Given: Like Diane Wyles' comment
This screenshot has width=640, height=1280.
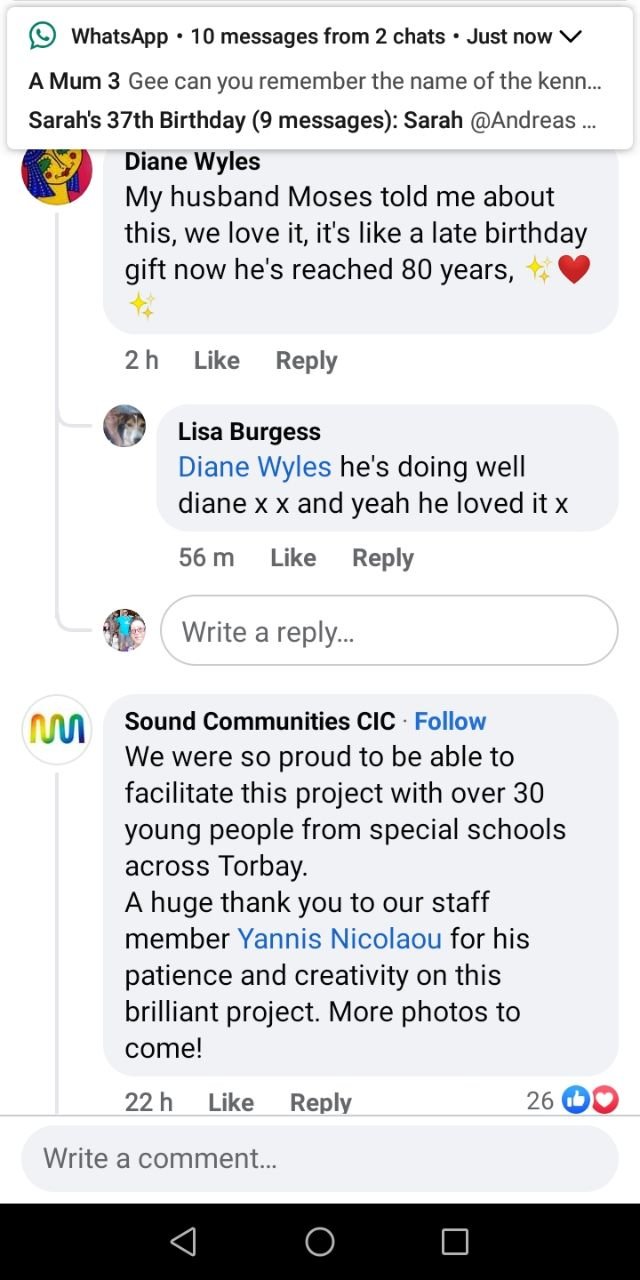Looking at the screenshot, I should [x=216, y=360].
